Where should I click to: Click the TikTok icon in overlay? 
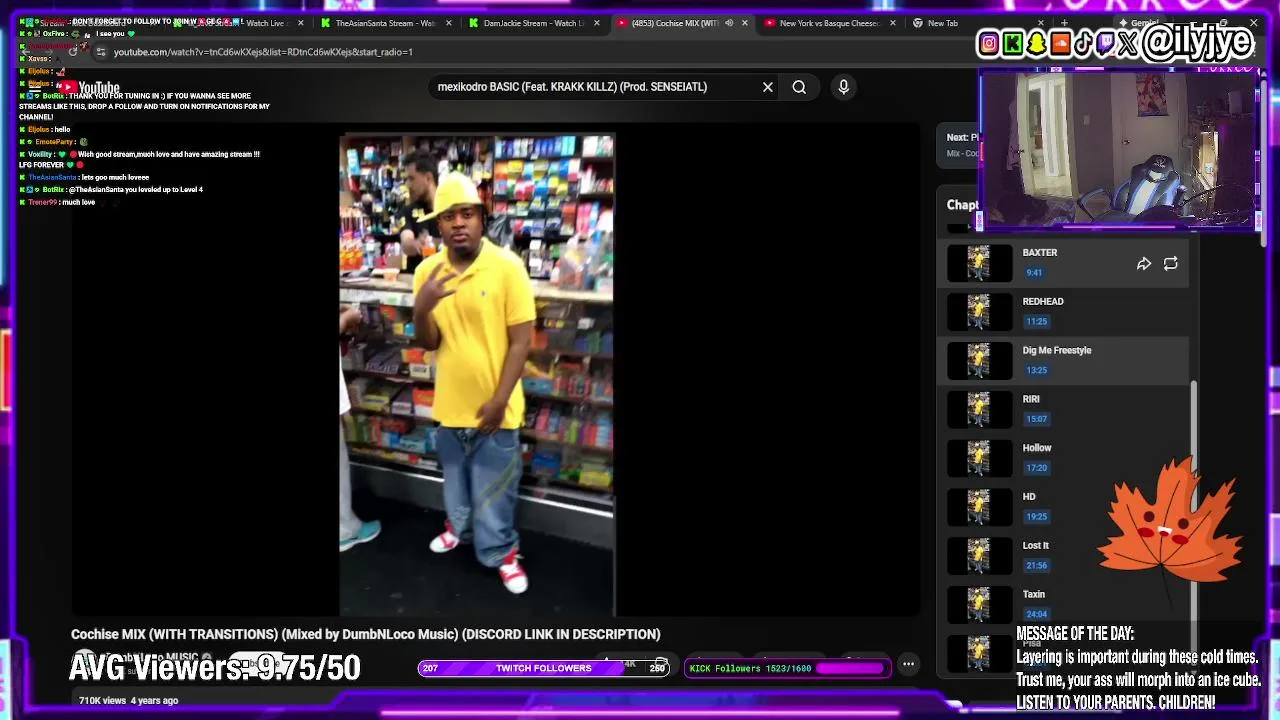coord(1083,43)
